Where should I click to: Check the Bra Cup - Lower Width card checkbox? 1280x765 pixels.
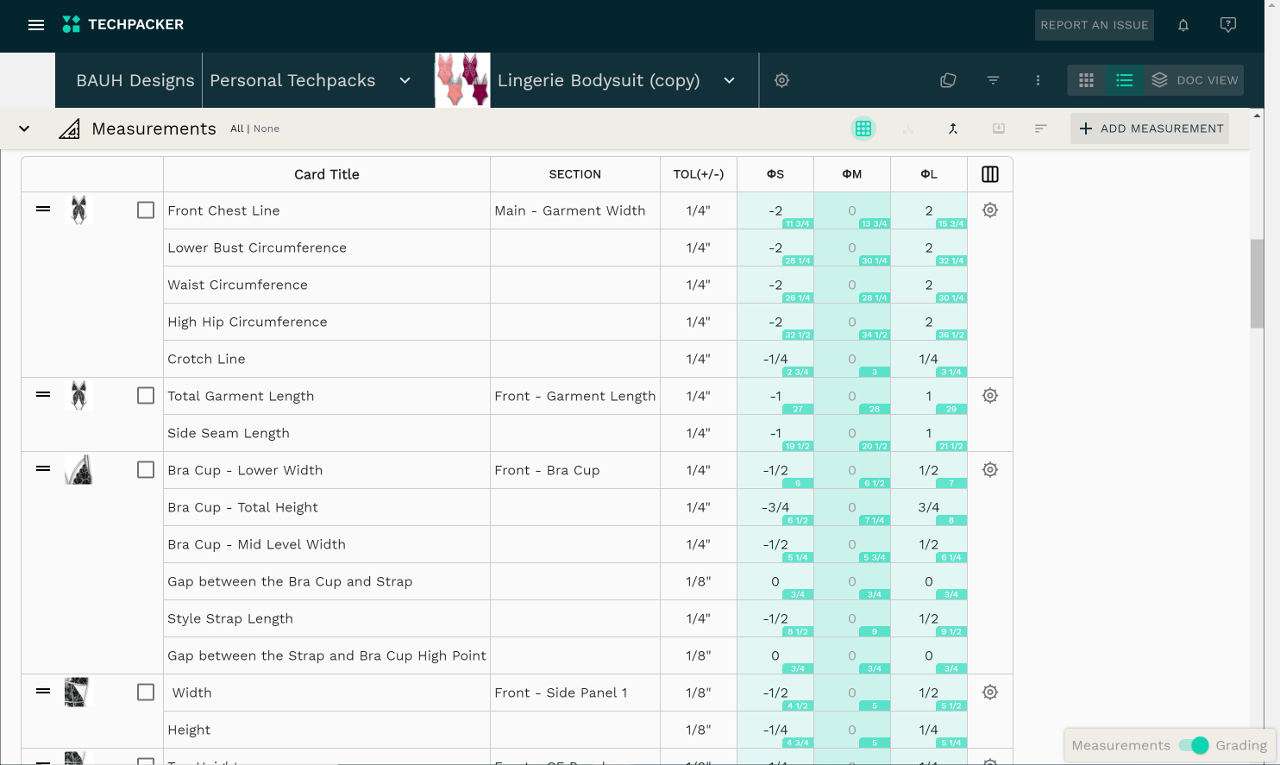146,469
